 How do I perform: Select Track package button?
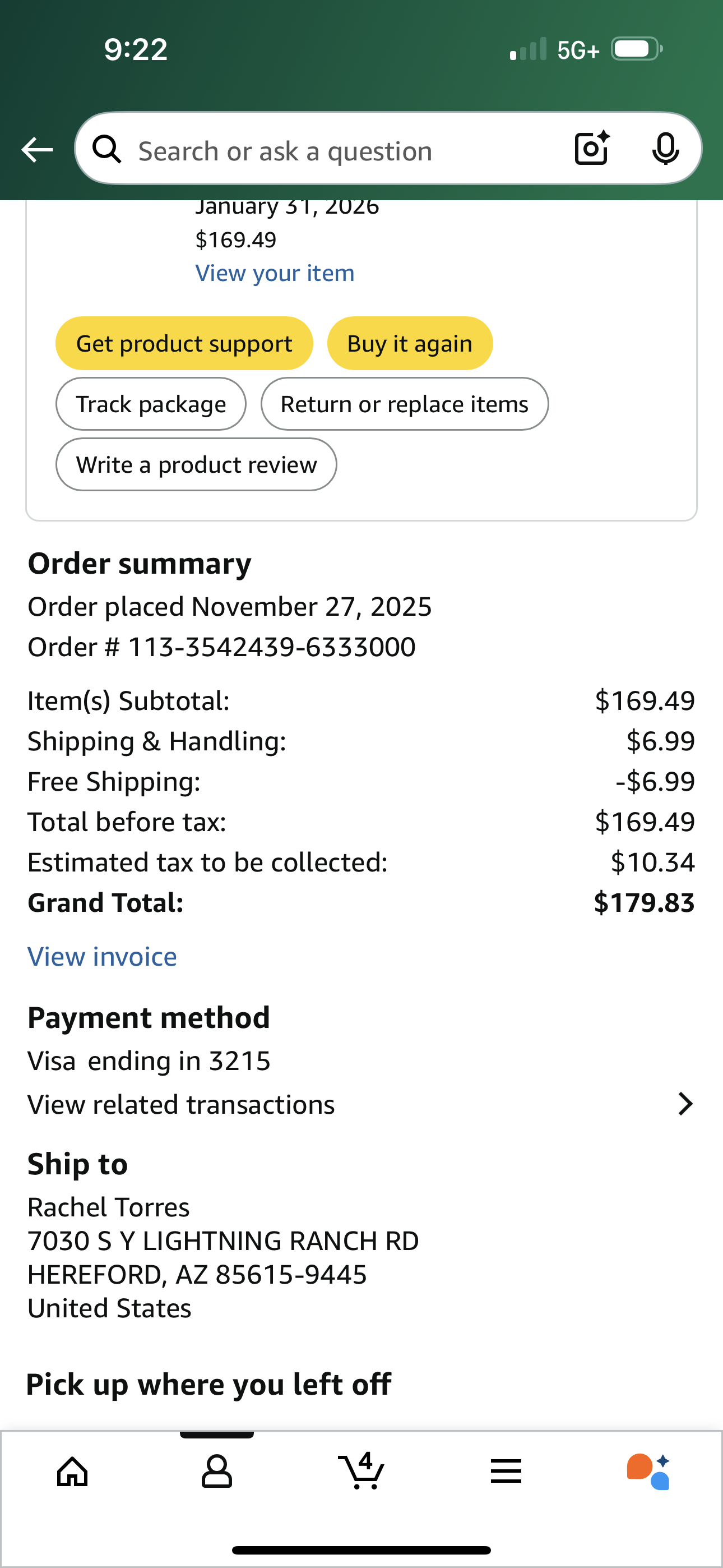pyautogui.click(x=151, y=404)
